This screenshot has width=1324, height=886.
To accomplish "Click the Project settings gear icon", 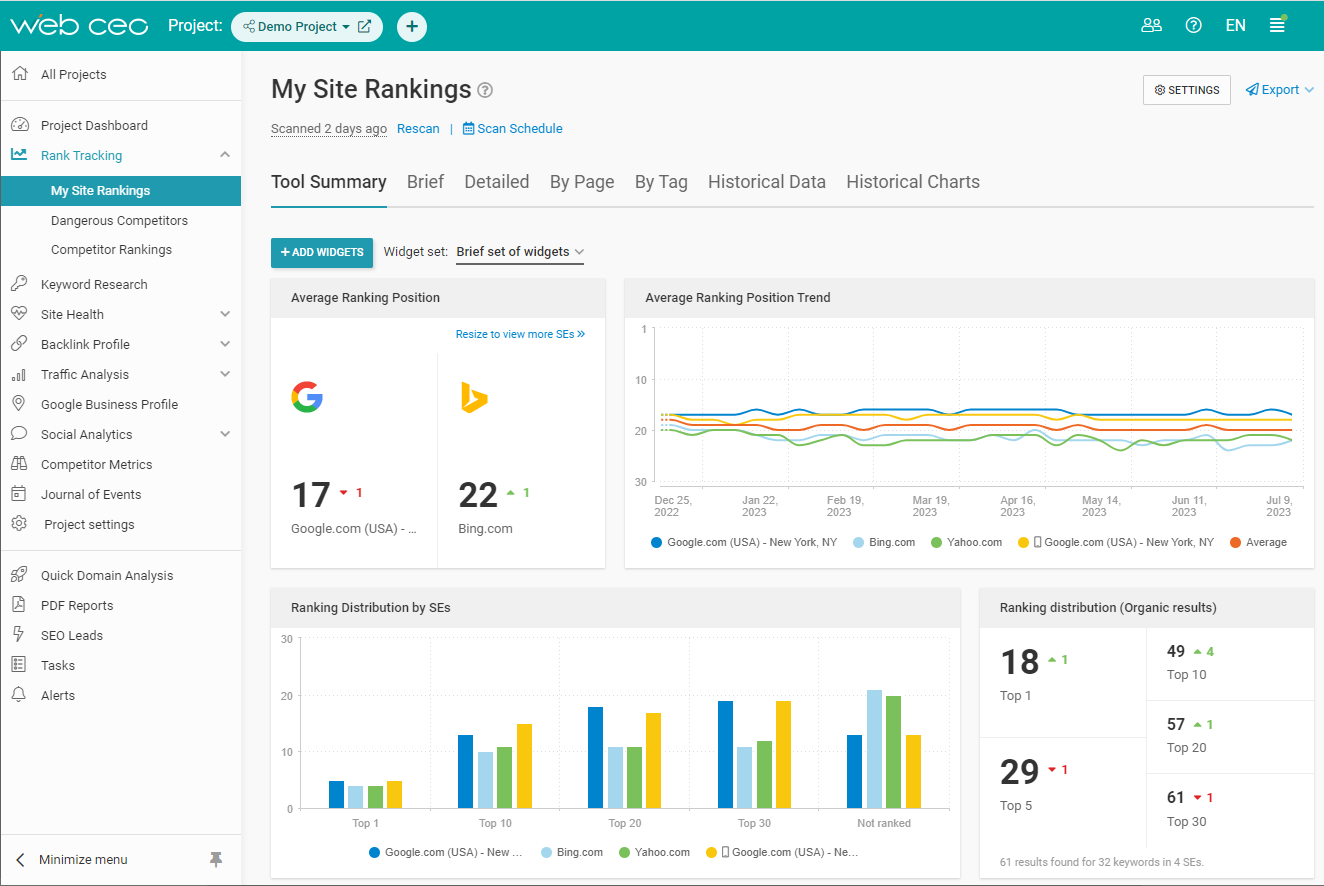I will (19, 524).
